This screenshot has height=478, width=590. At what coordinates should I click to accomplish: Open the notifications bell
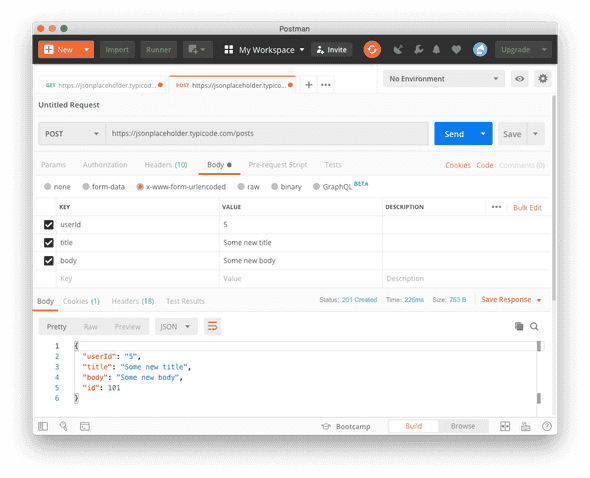[x=436, y=49]
